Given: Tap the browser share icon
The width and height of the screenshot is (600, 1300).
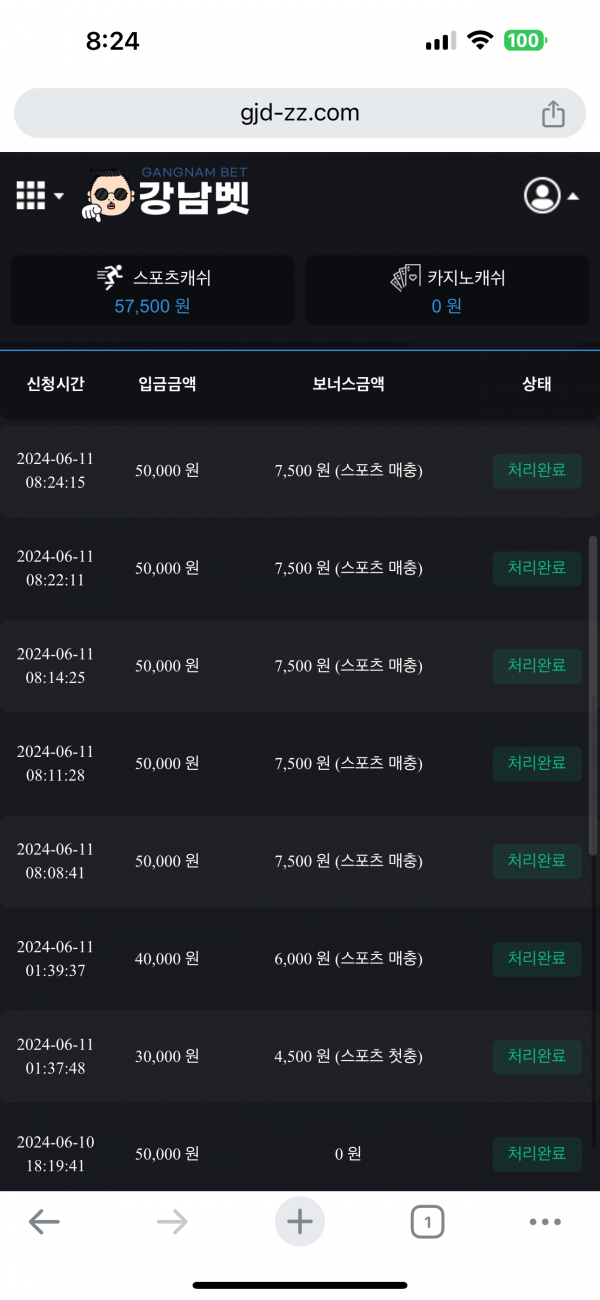Looking at the screenshot, I should pos(553,115).
